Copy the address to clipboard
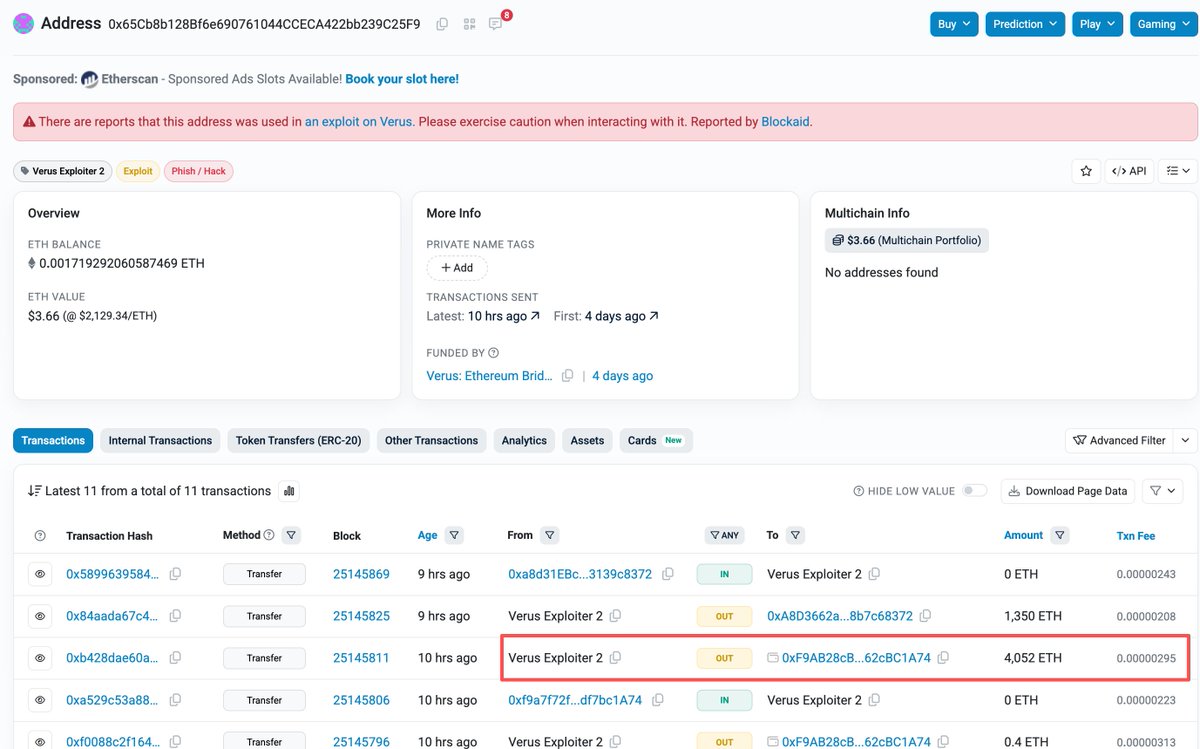The height and width of the screenshot is (749, 1200). coord(442,24)
